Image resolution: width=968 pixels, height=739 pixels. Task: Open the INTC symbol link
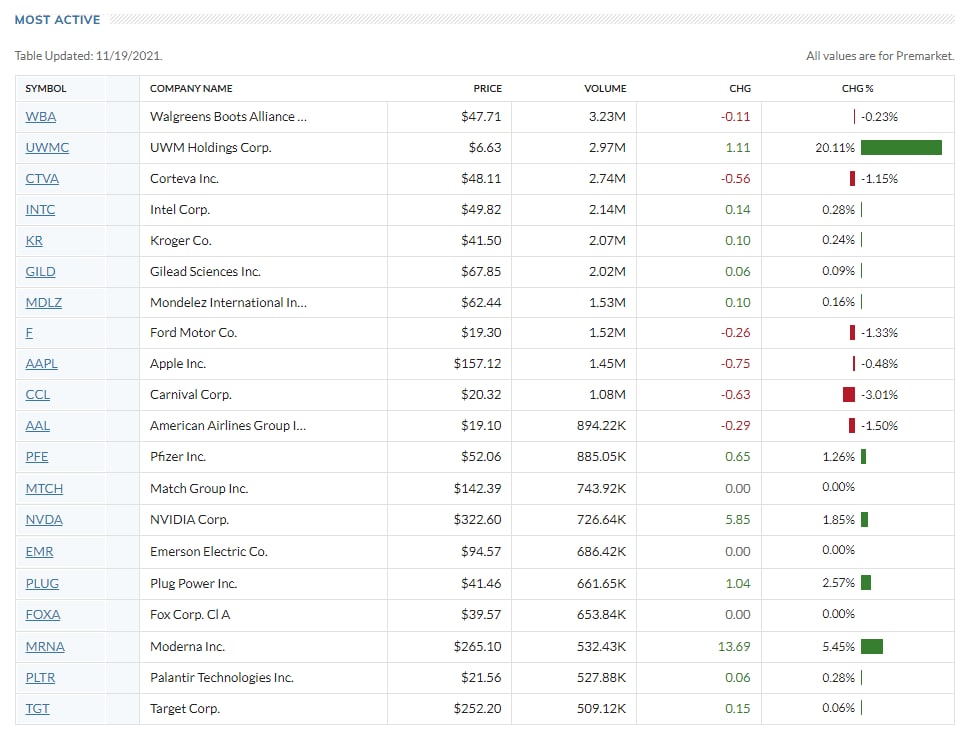pos(40,209)
